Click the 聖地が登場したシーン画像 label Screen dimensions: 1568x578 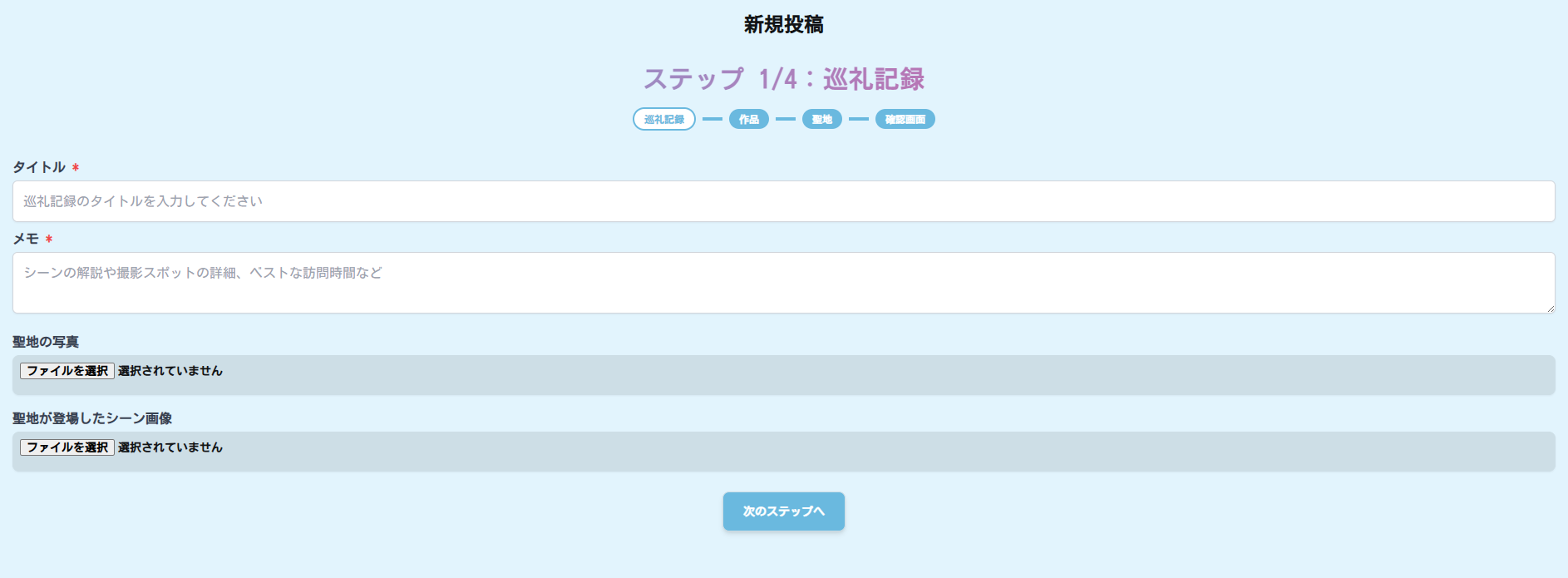(x=94, y=418)
